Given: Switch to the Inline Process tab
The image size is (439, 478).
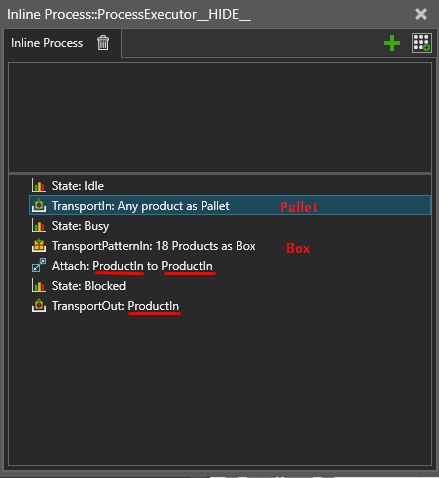Looking at the screenshot, I should pyautogui.click(x=47, y=43).
